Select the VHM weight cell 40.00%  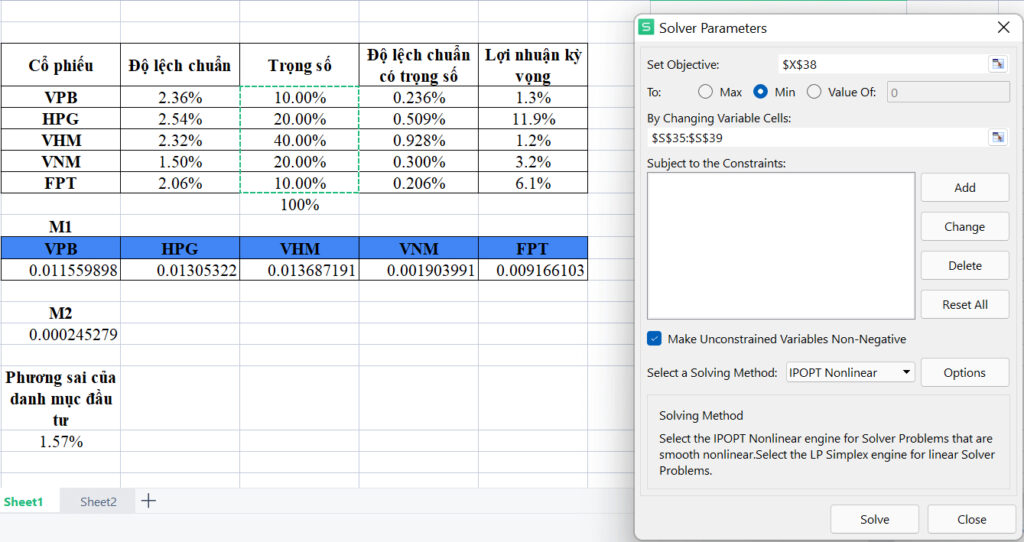click(x=300, y=140)
